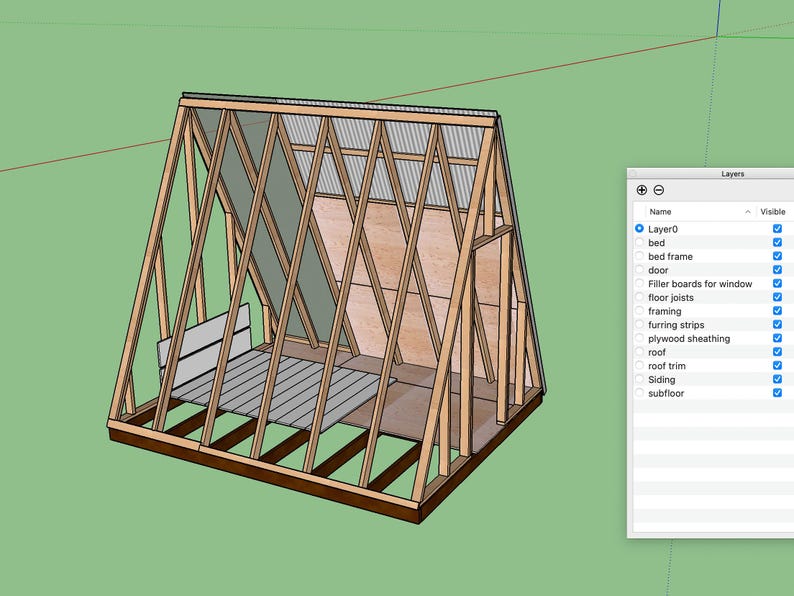Select the door layer name
Image resolution: width=794 pixels, height=596 pixels.
pyautogui.click(x=658, y=270)
